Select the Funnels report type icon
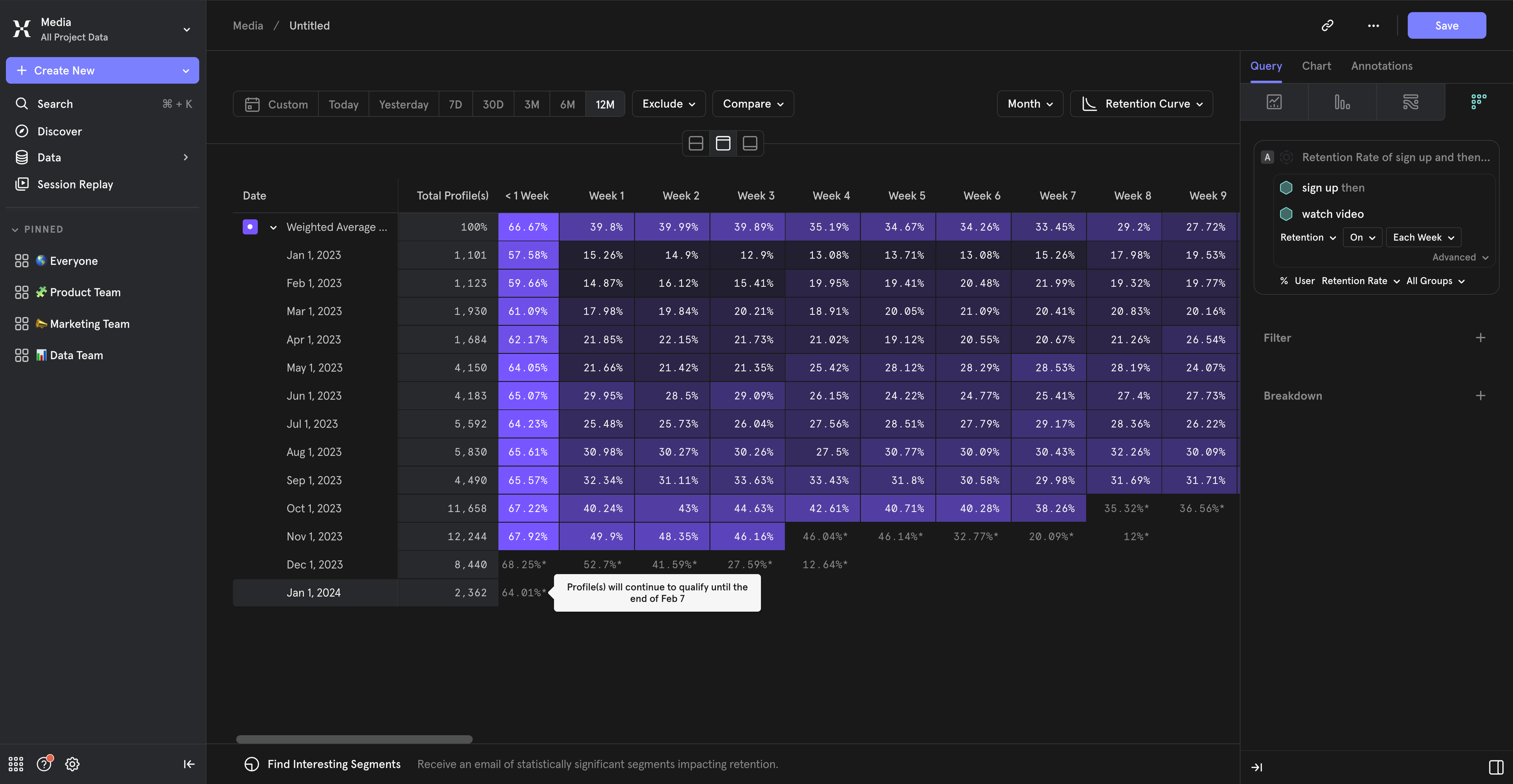Screen dimensions: 1513x784 pos(1342,102)
